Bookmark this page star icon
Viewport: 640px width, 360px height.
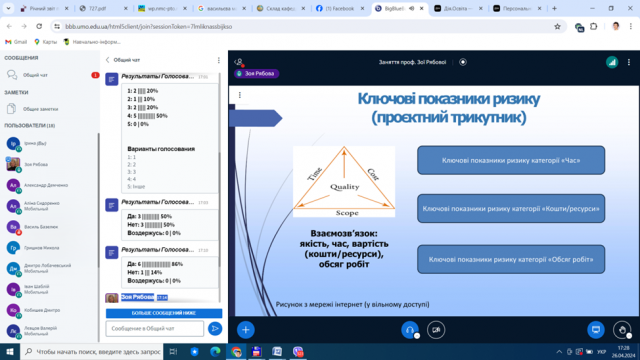(x=557, y=27)
